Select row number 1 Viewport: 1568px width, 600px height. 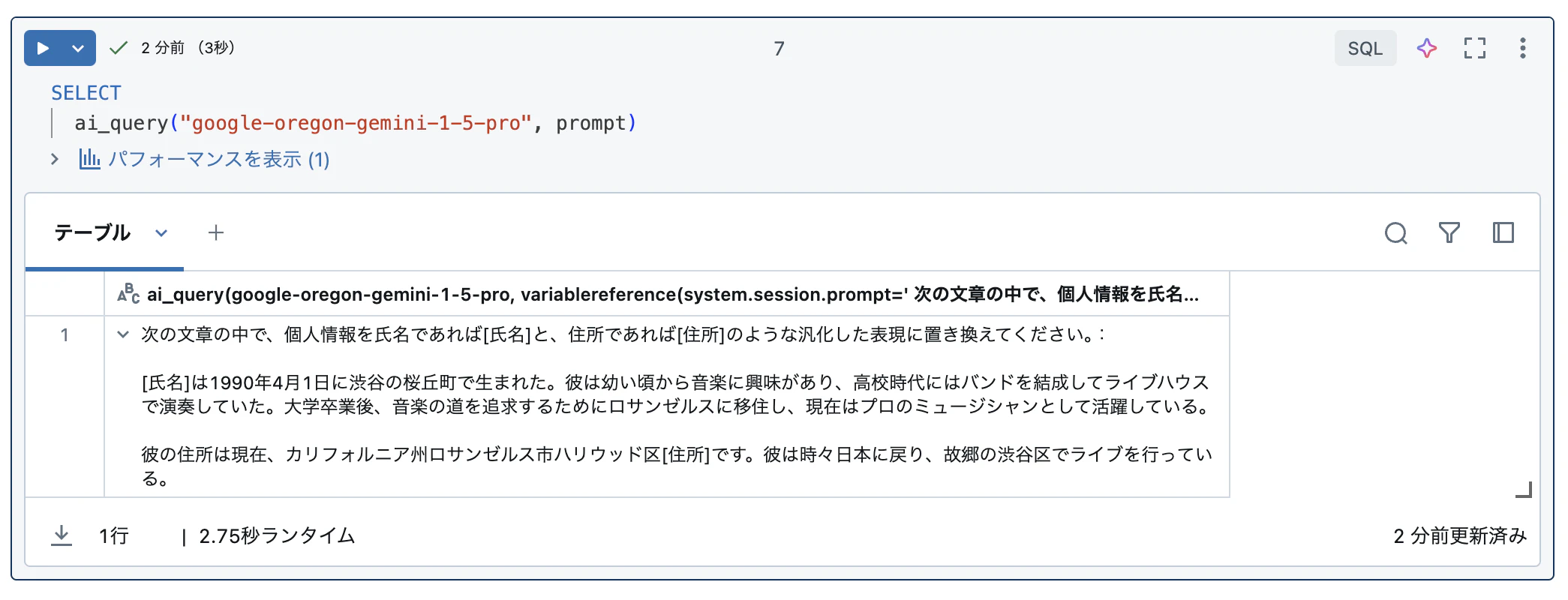pos(65,334)
